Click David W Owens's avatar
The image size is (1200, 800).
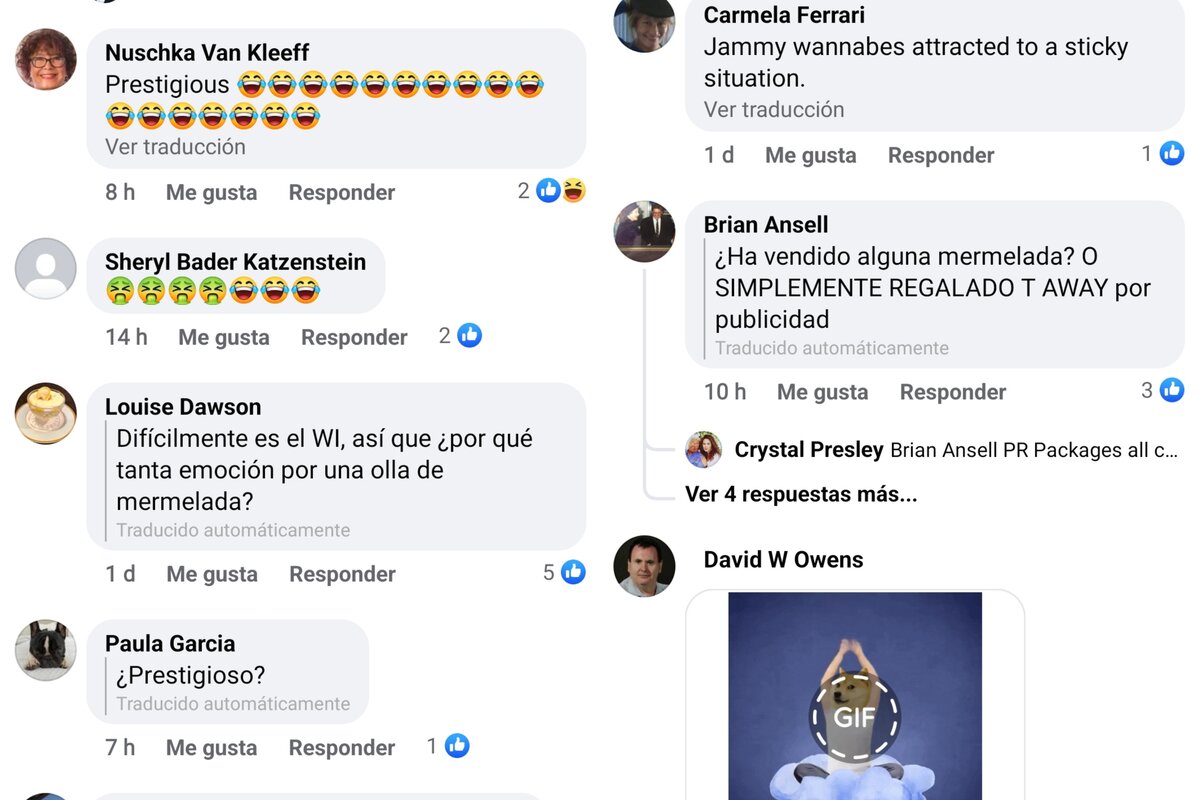point(644,566)
